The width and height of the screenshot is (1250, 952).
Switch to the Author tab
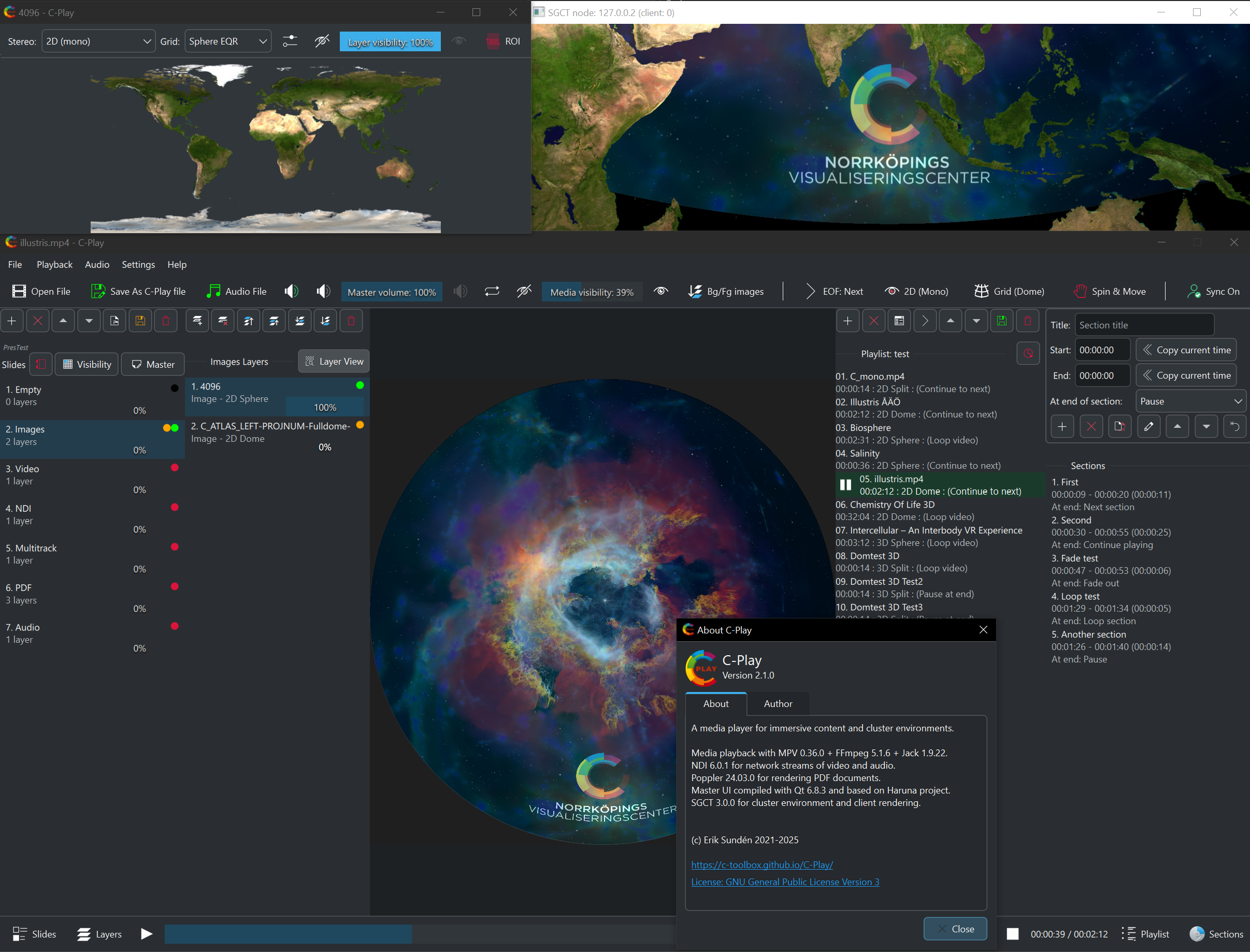pyautogui.click(x=778, y=704)
